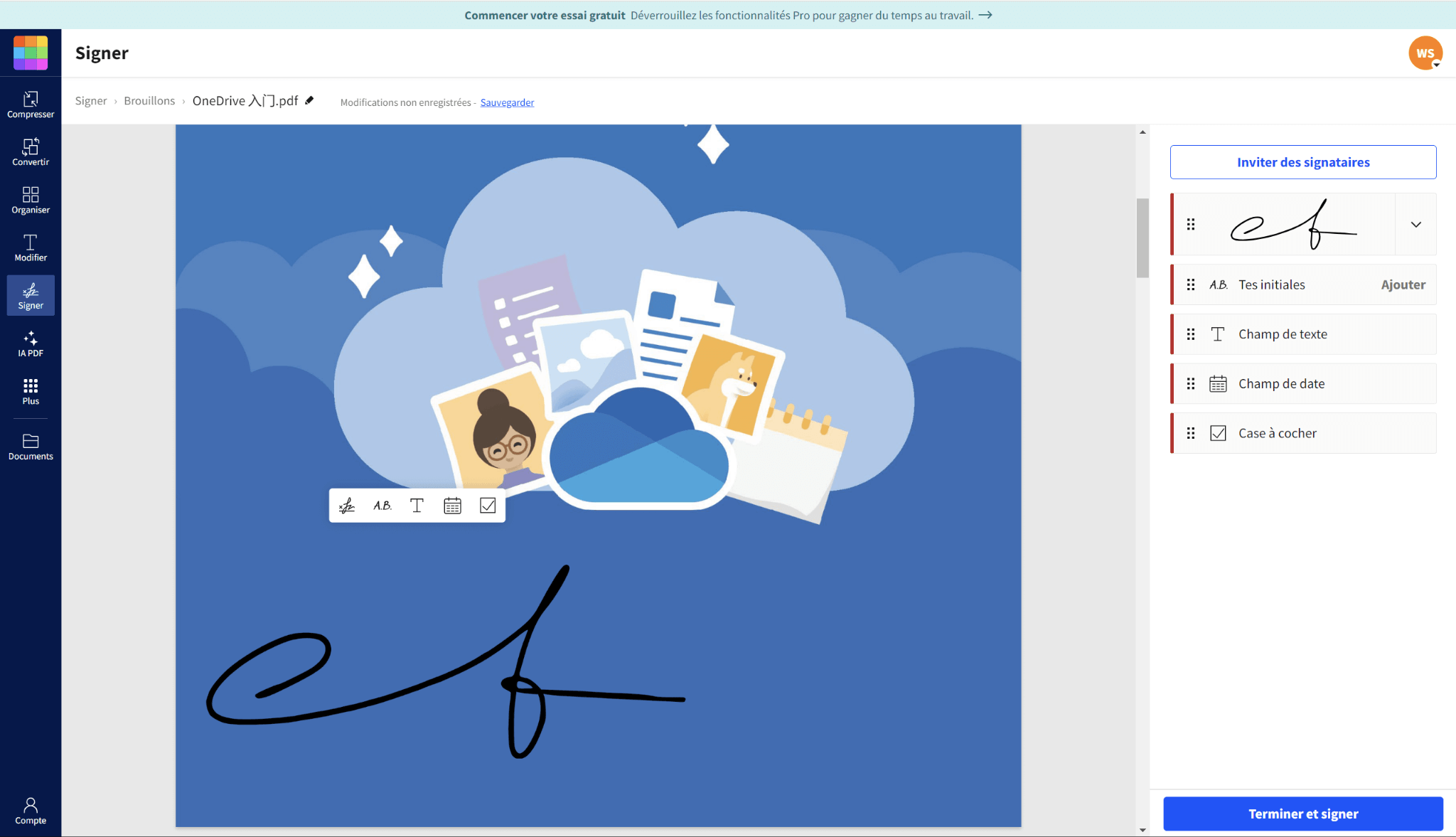Click the checkbox icon in floating toolbar
The height and width of the screenshot is (837, 1456).
(488, 506)
